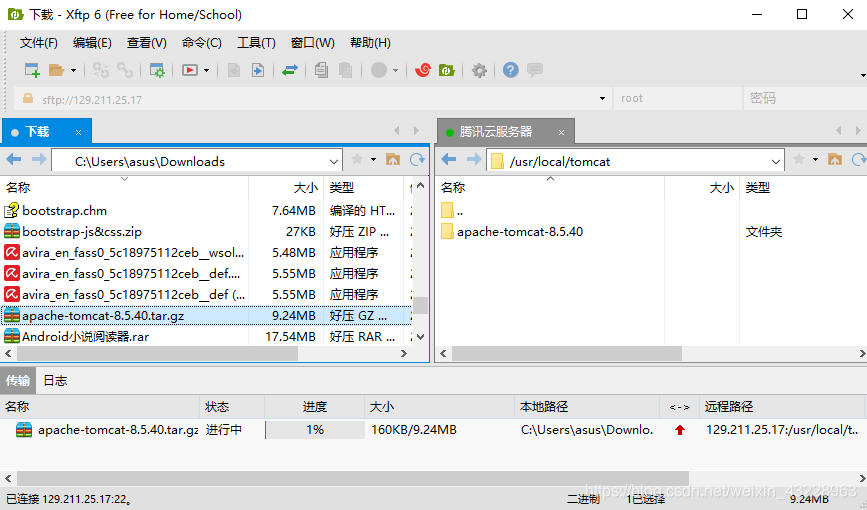Click the sftp address bar field
The image size is (867, 510).
[x=312, y=99]
